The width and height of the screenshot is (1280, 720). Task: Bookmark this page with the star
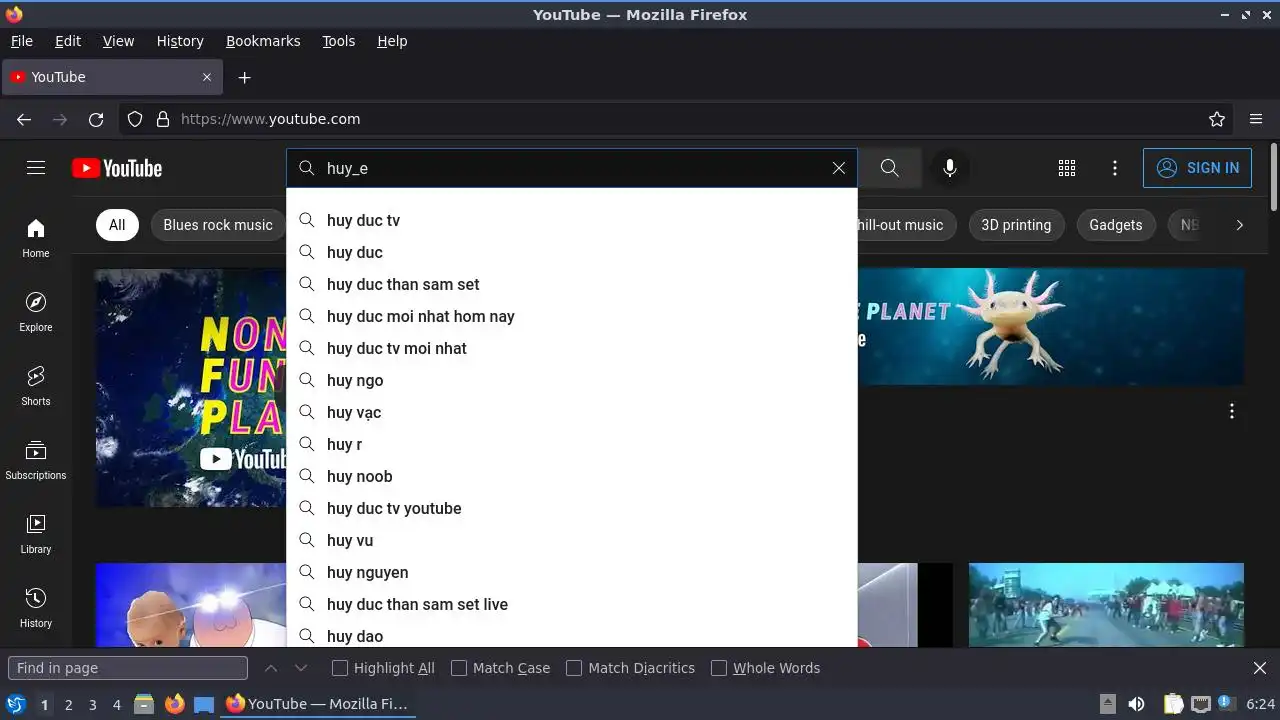pos(1217,119)
